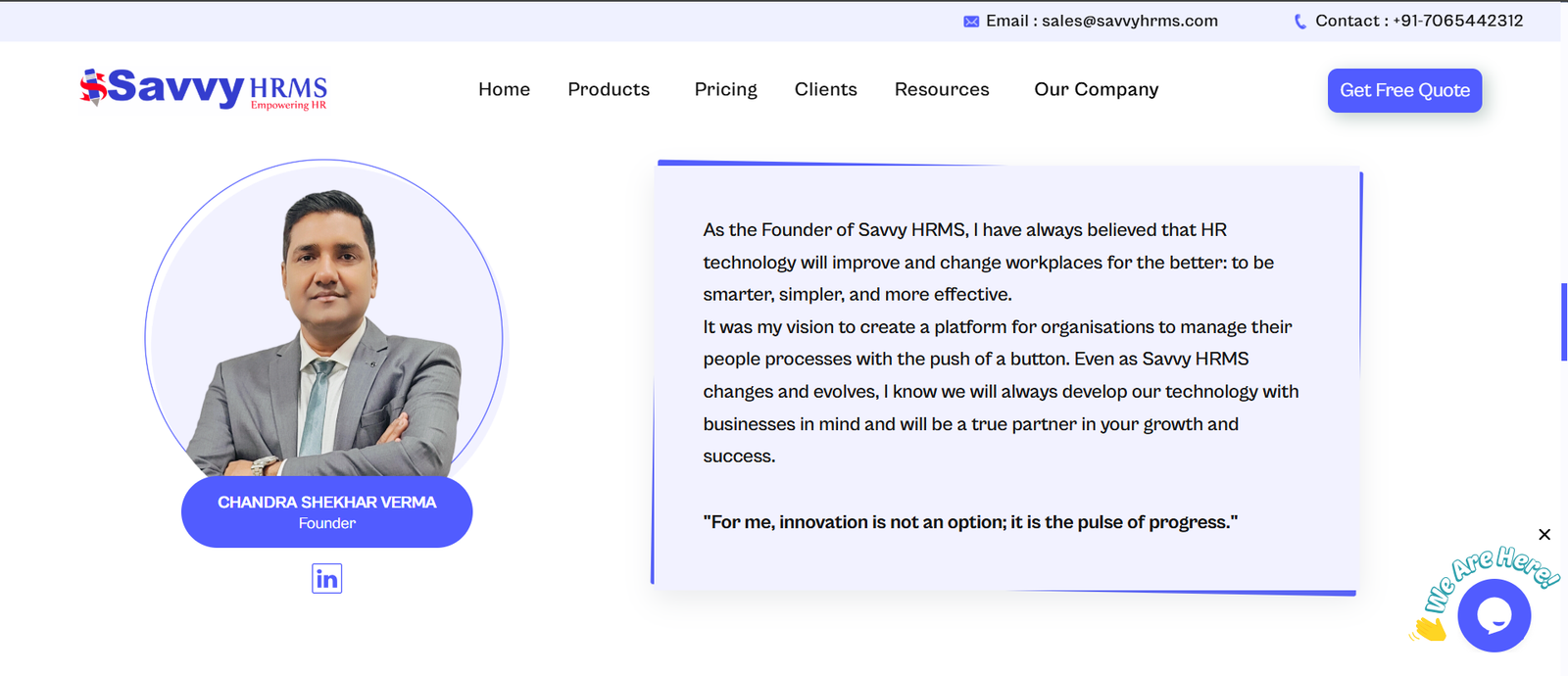The height and width of the screenshot is (676, 1568).
Task: Open the Pricing page
Action: 725,89
